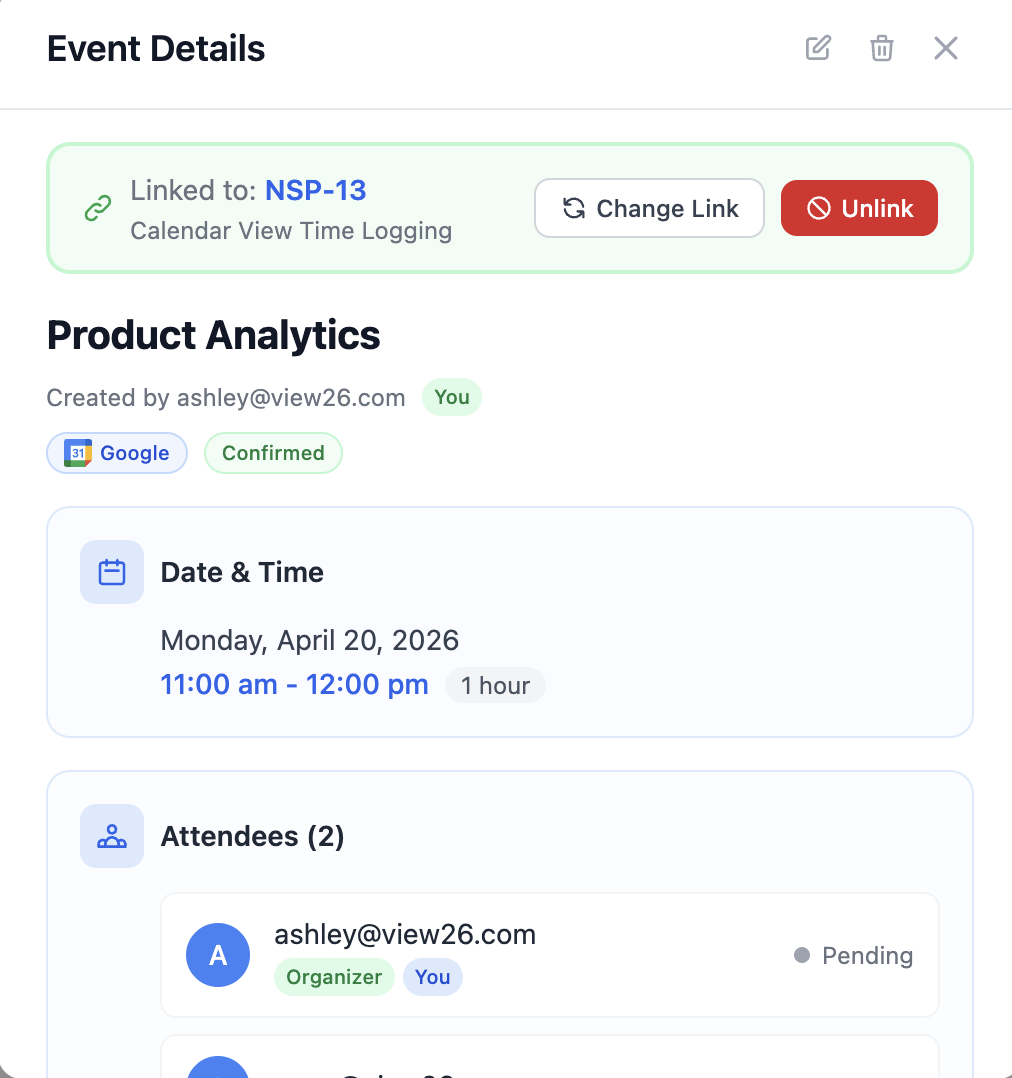Click the Confirmed status badge

coord(273,453)
